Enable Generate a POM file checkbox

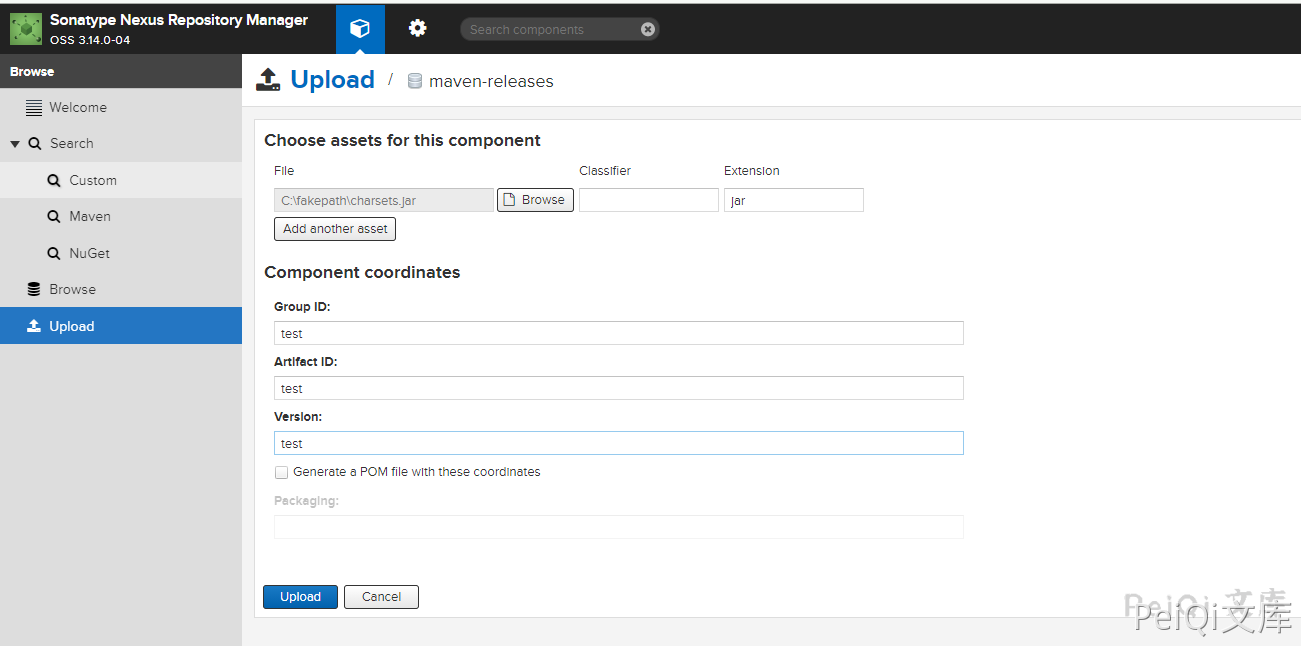point(281,472)
